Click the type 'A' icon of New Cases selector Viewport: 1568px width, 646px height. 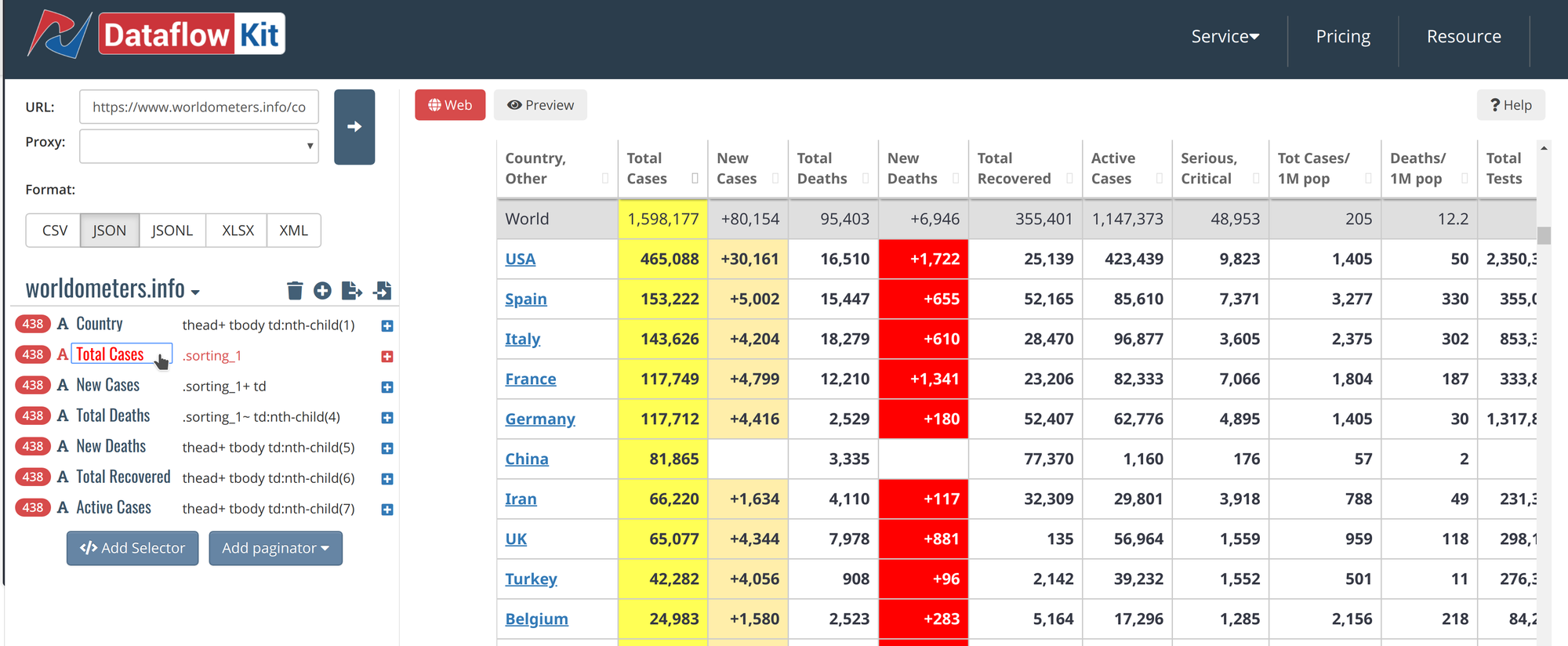coord(63,385)
